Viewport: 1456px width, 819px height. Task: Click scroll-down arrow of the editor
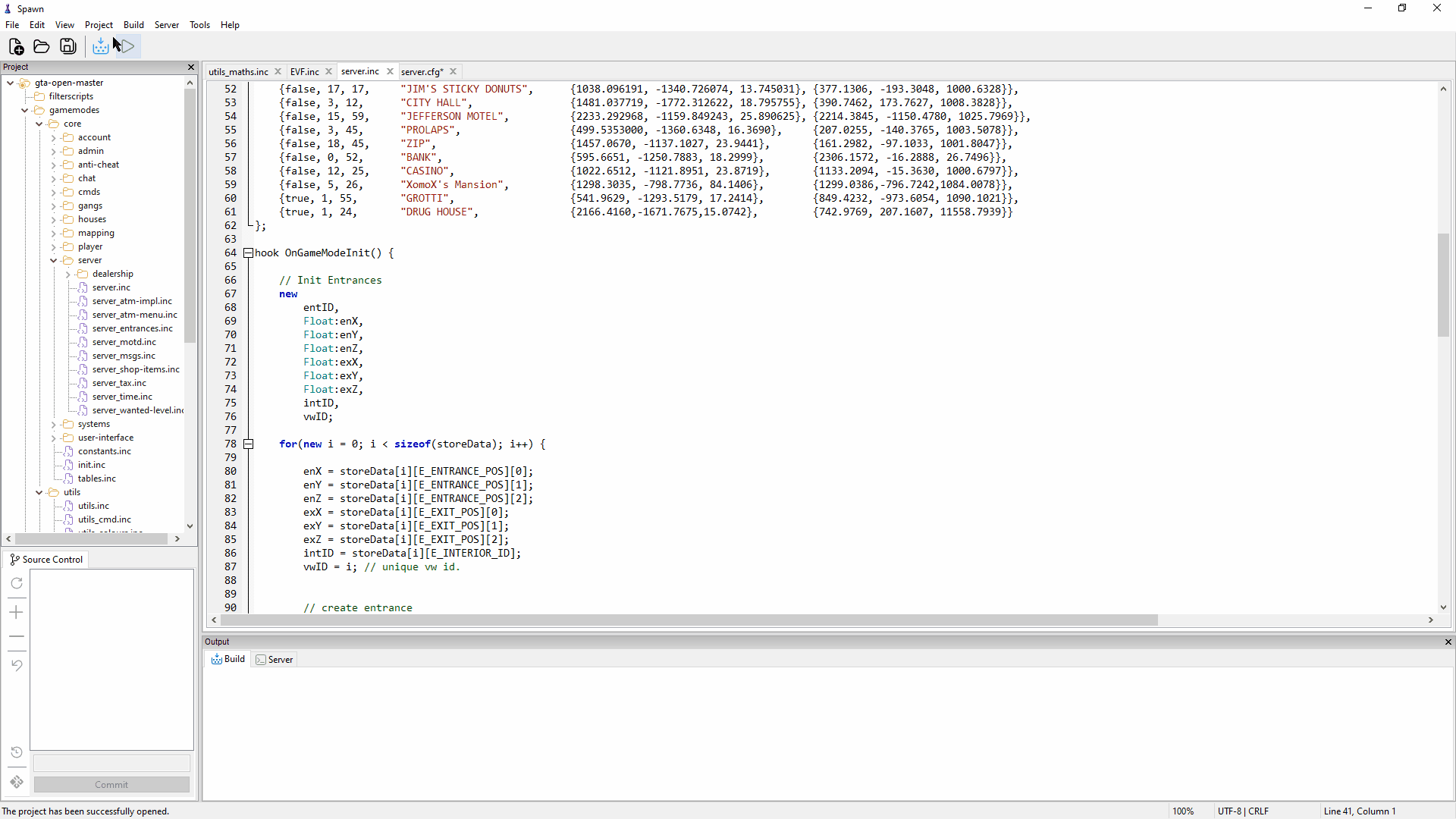point(1442,607)
